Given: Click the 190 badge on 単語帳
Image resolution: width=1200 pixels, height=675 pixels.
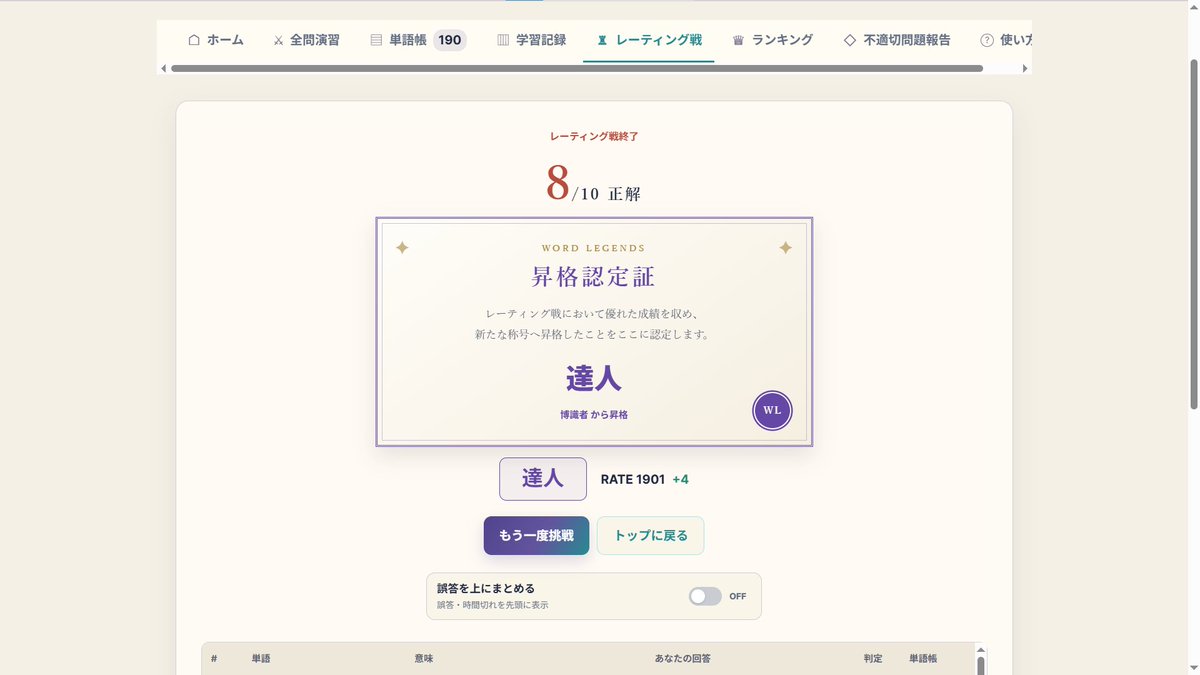Looking at the screenshot, I should [x=450, y=40].
